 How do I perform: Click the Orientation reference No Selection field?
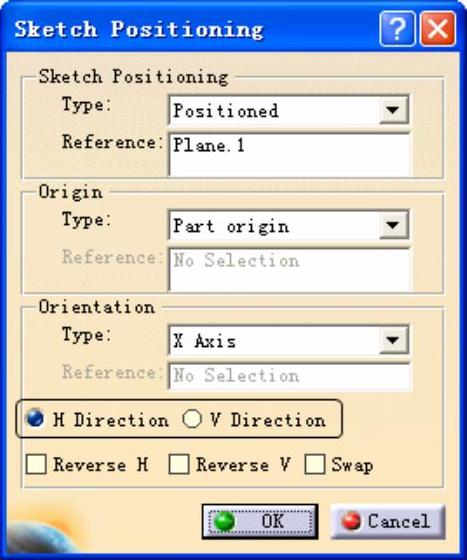(x=290, y=376)
